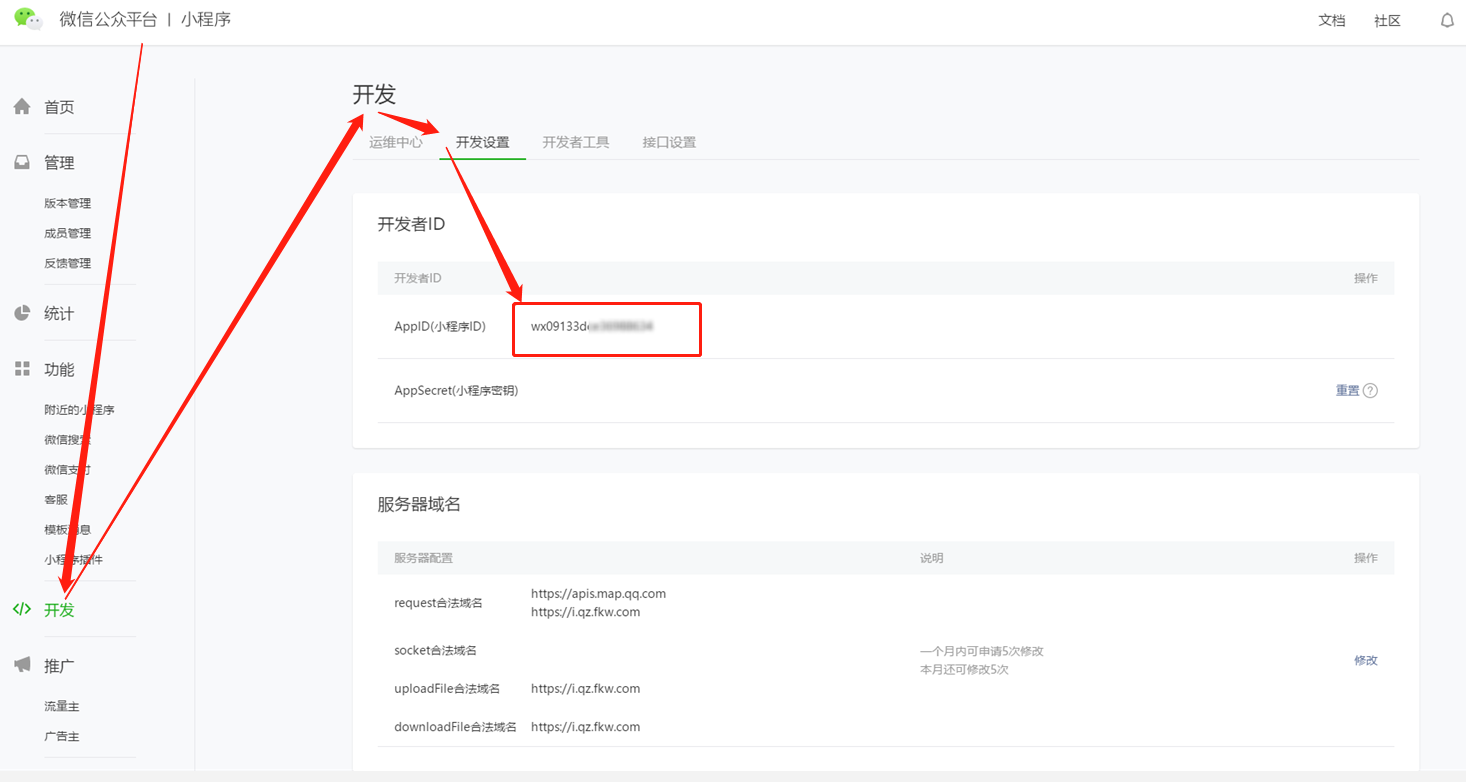Select 微信搜索 in the sidebar
The width and height of the screenshot is (1466, 782).
tap(68, 440)
